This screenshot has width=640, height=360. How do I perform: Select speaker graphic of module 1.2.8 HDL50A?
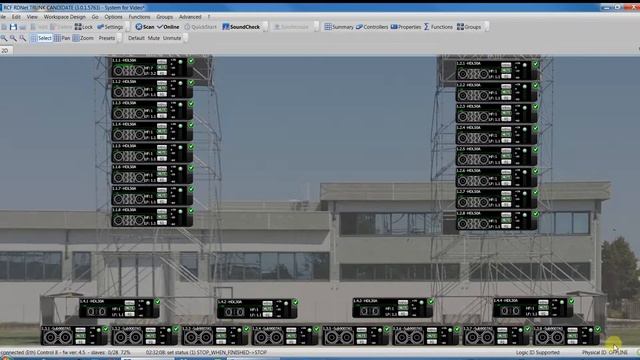coord(473,223)
